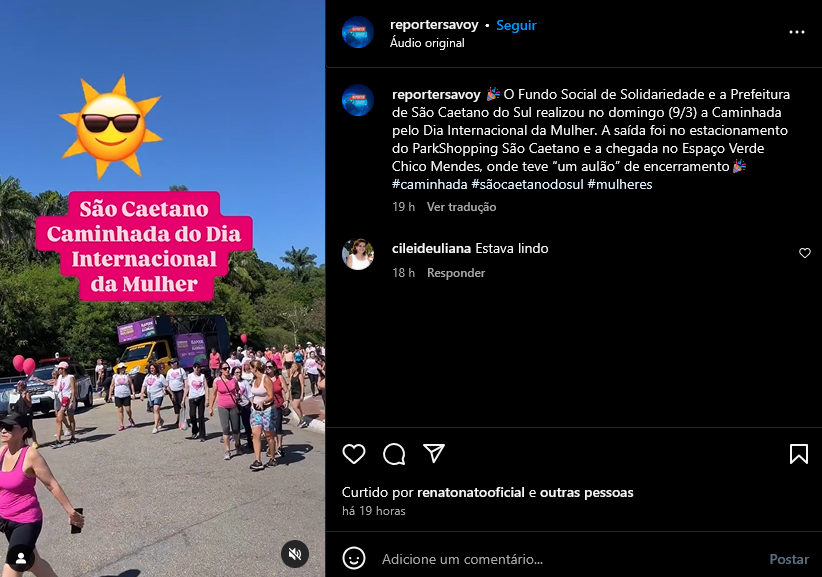Open the #caminhada hashtag
This screenshot has width=822, height=577.
(429, 184)
